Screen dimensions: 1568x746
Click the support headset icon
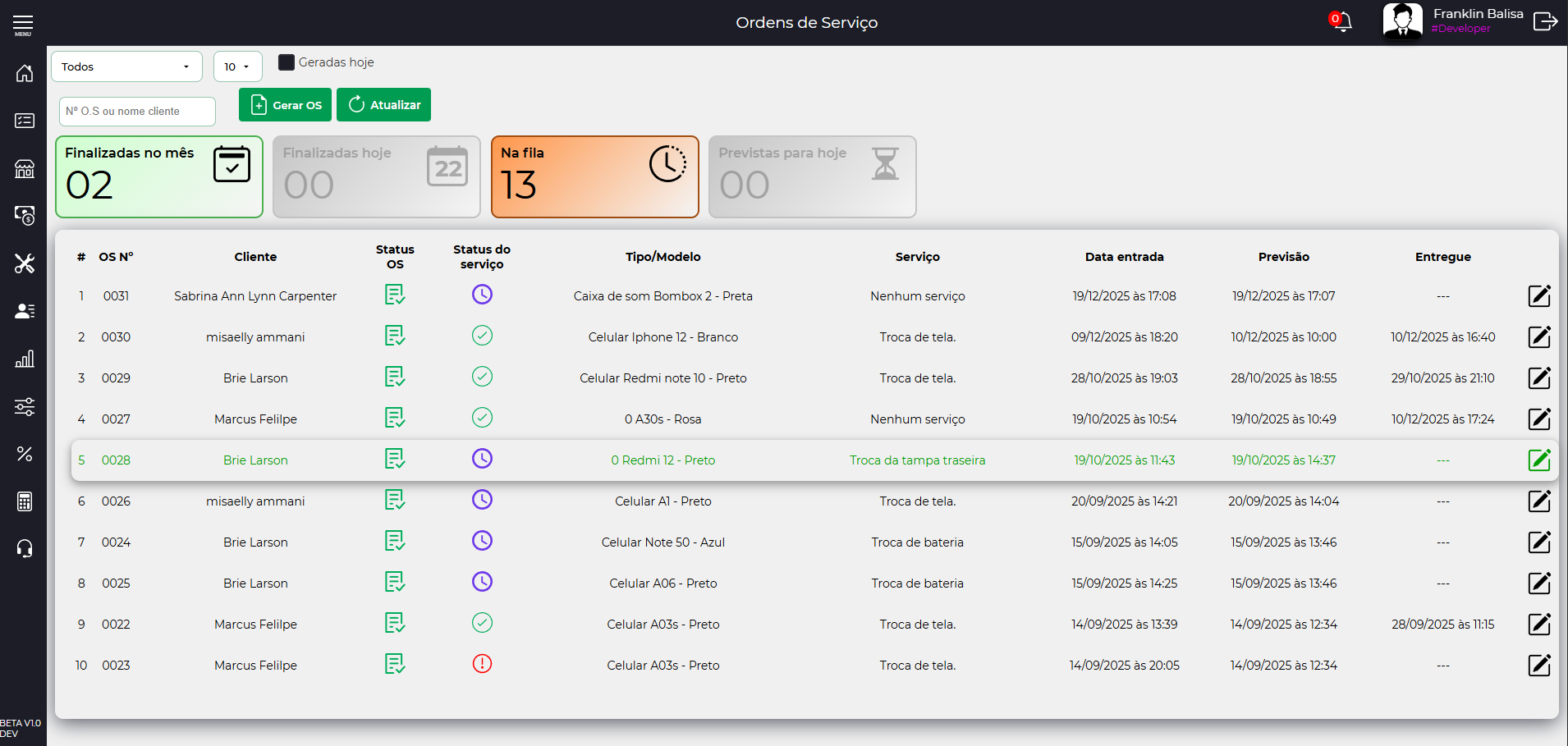click(25, 549)
